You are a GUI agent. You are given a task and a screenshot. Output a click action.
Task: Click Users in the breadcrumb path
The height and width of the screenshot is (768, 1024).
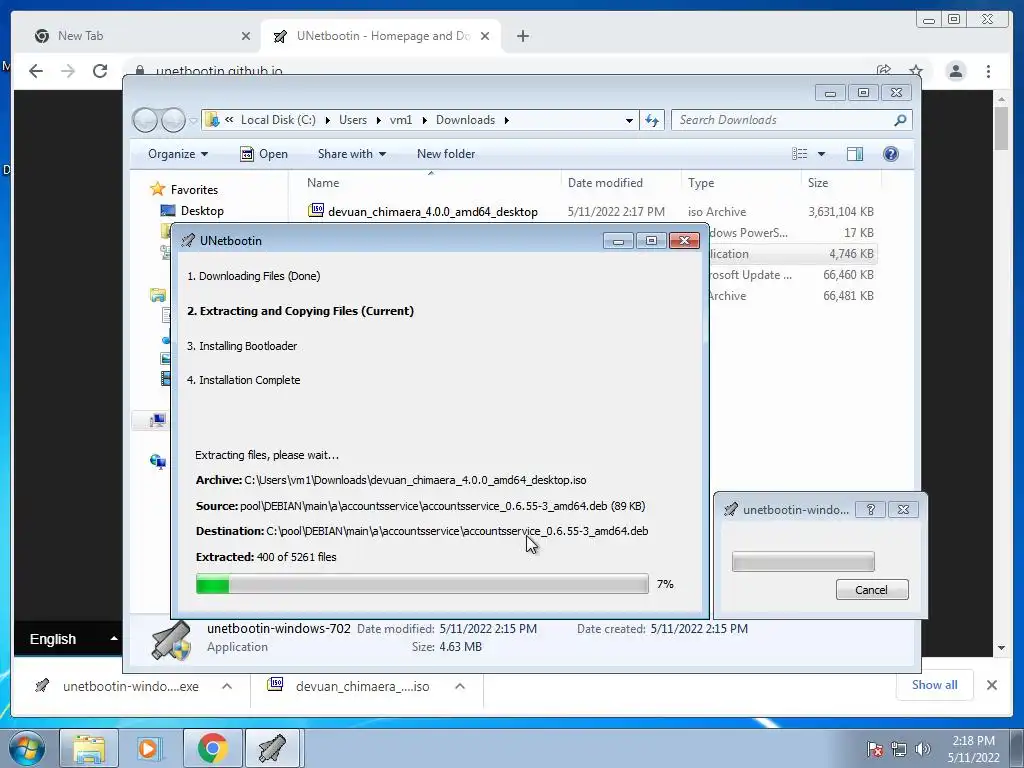tap(353, 120)
